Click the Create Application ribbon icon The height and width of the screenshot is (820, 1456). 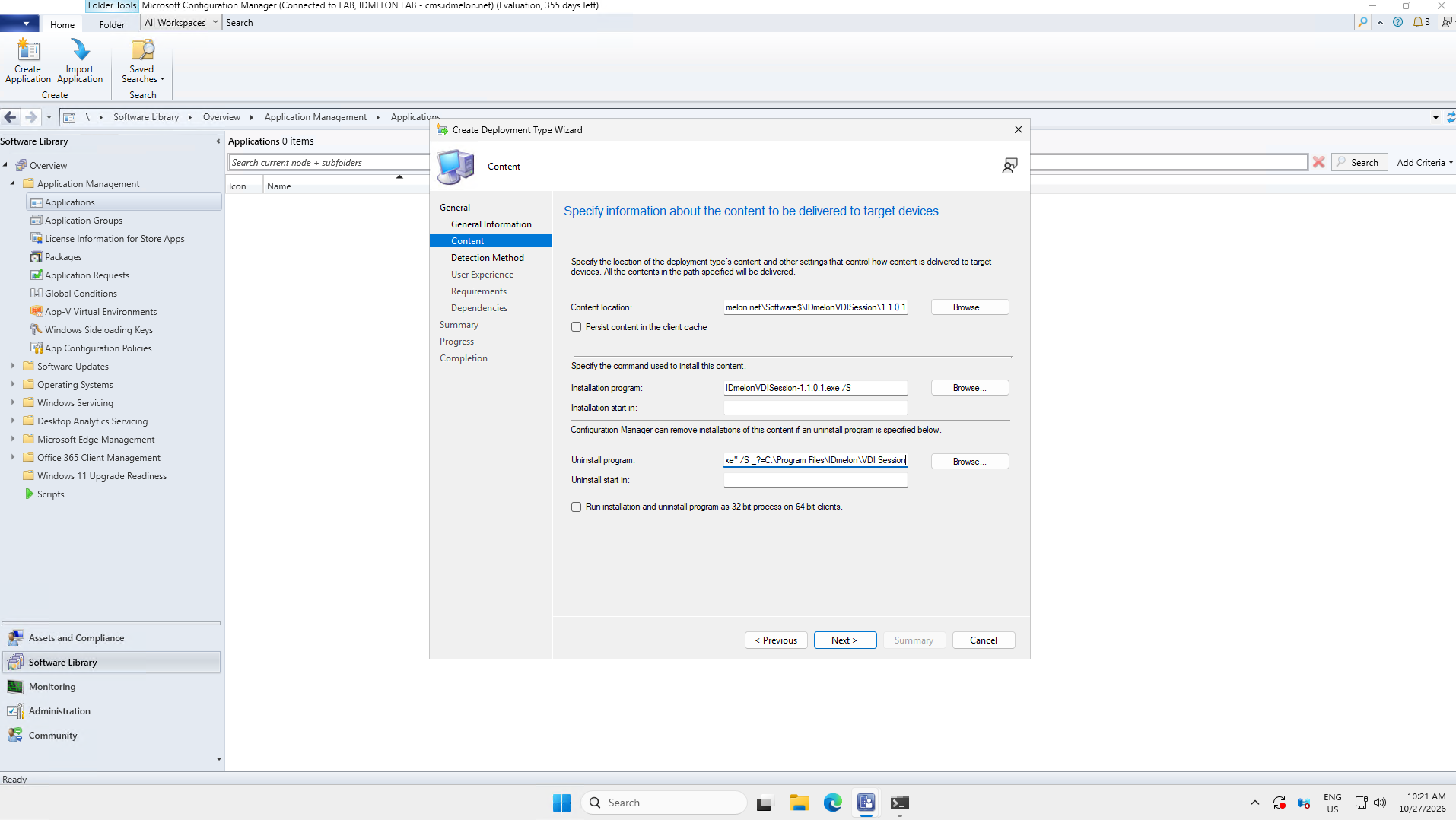pyautogui.click(x=28, y=61)
